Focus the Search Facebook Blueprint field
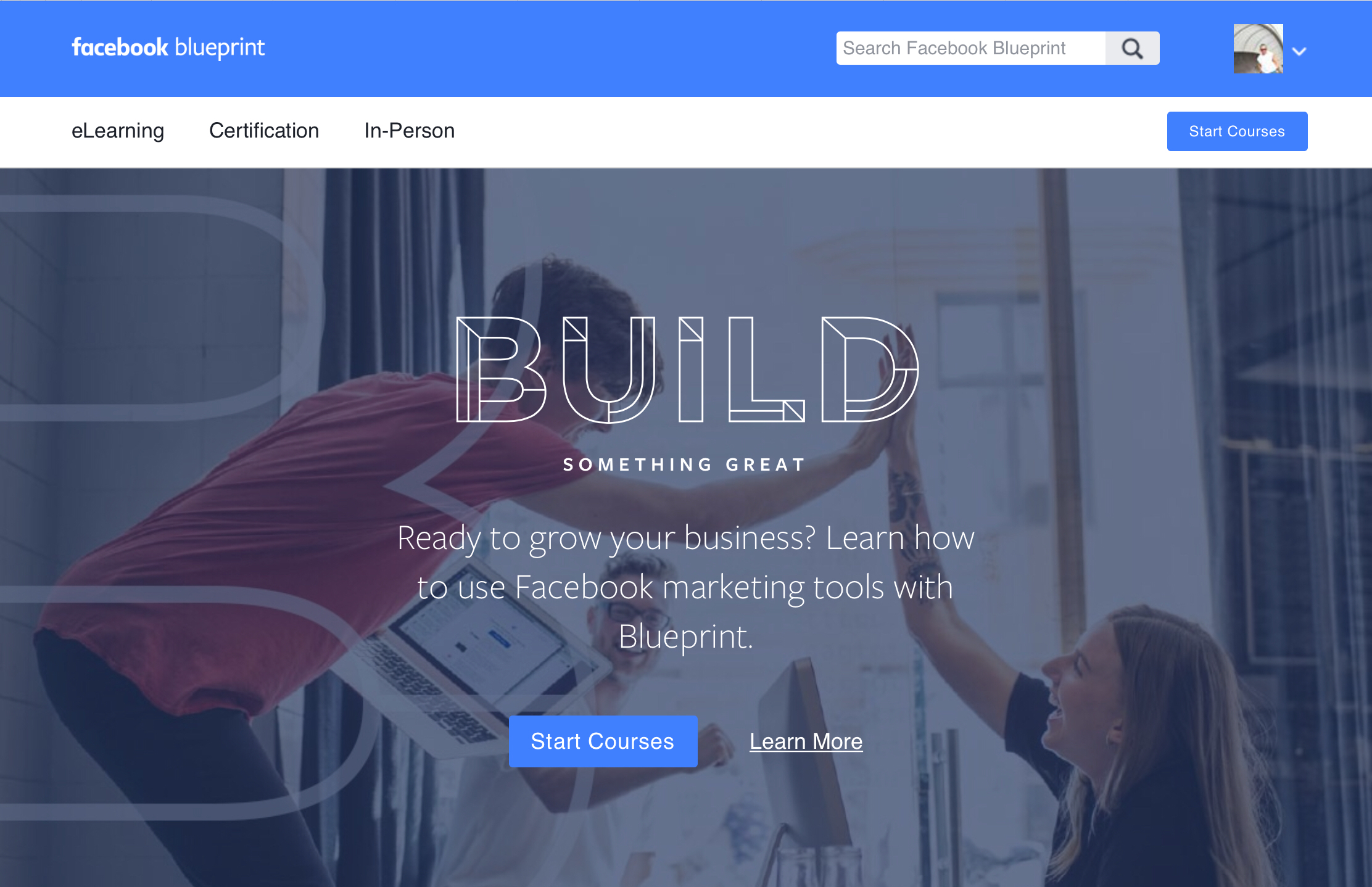This screenshot has height=887, width=1372. pos(971,48)
